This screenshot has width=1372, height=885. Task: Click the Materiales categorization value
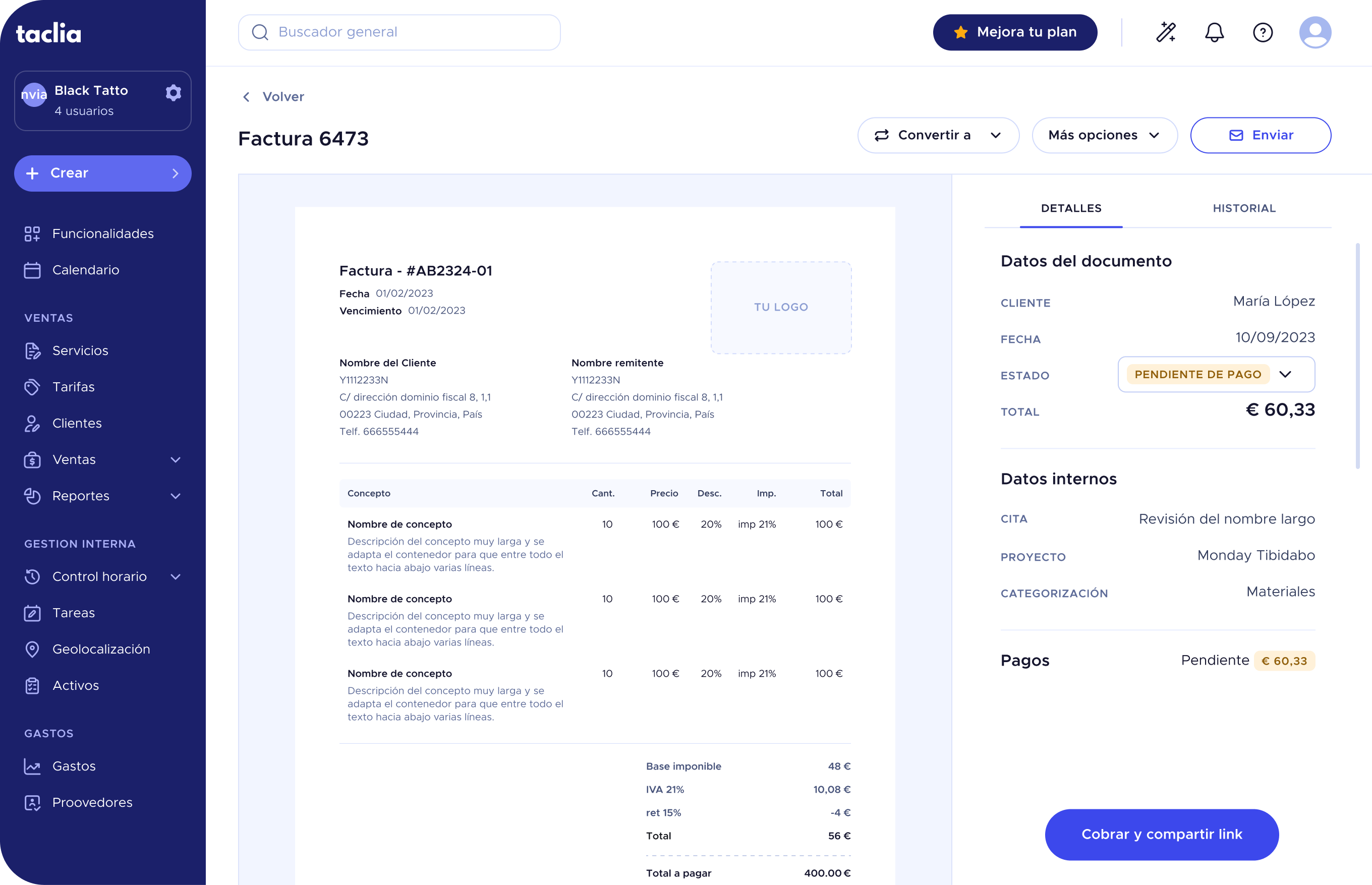click(x=1280, y=592)
